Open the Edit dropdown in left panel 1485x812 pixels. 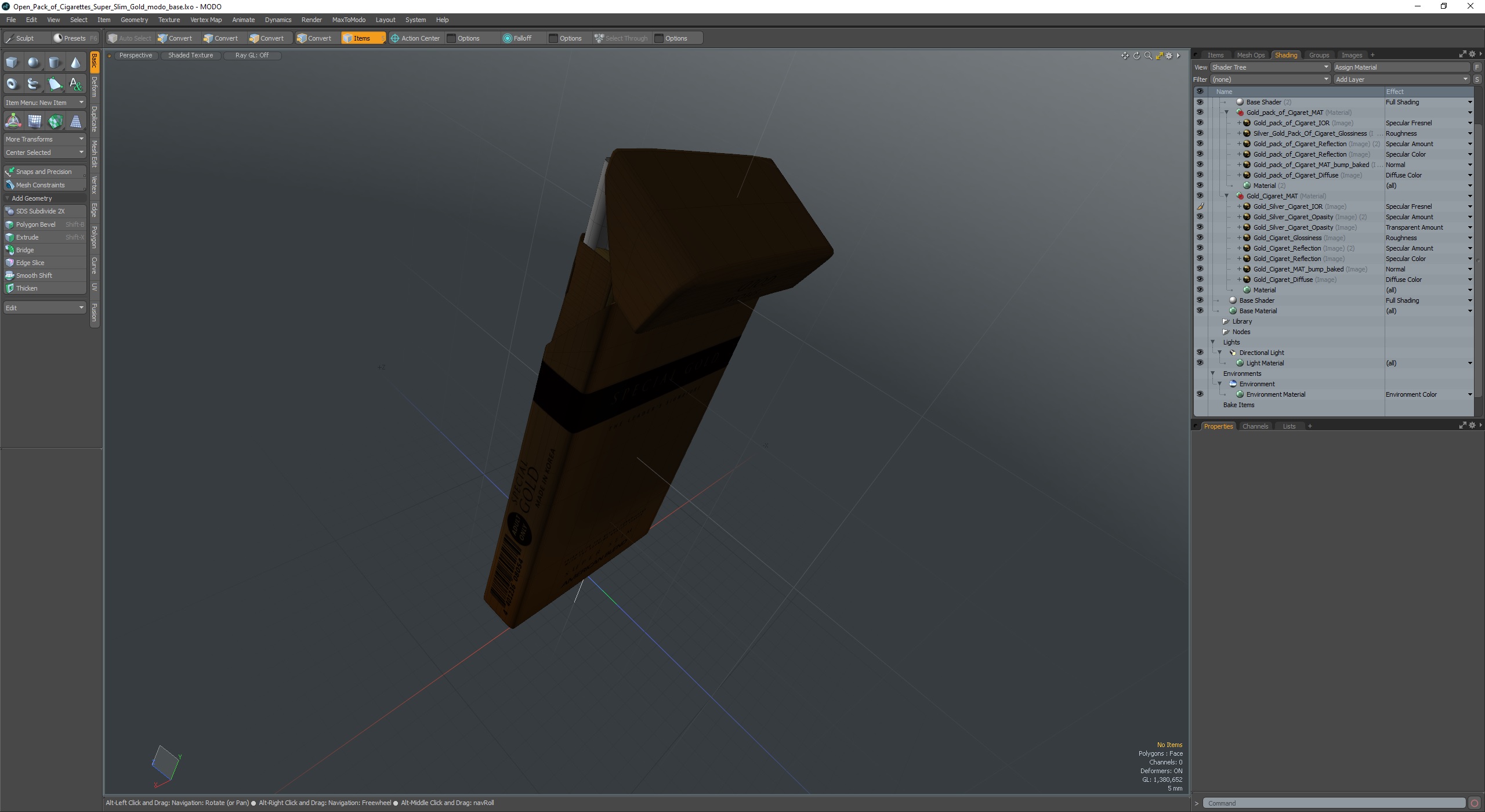45,308
